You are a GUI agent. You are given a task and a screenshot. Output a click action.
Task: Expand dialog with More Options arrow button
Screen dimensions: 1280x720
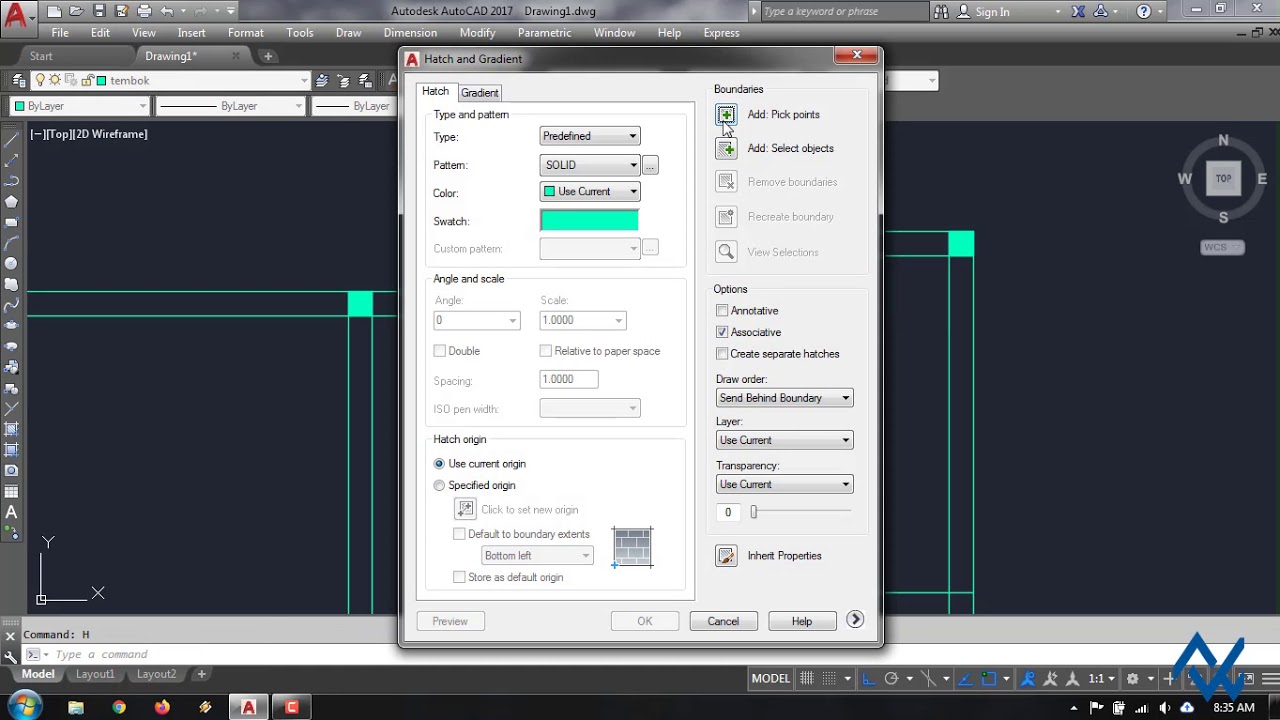855,620
